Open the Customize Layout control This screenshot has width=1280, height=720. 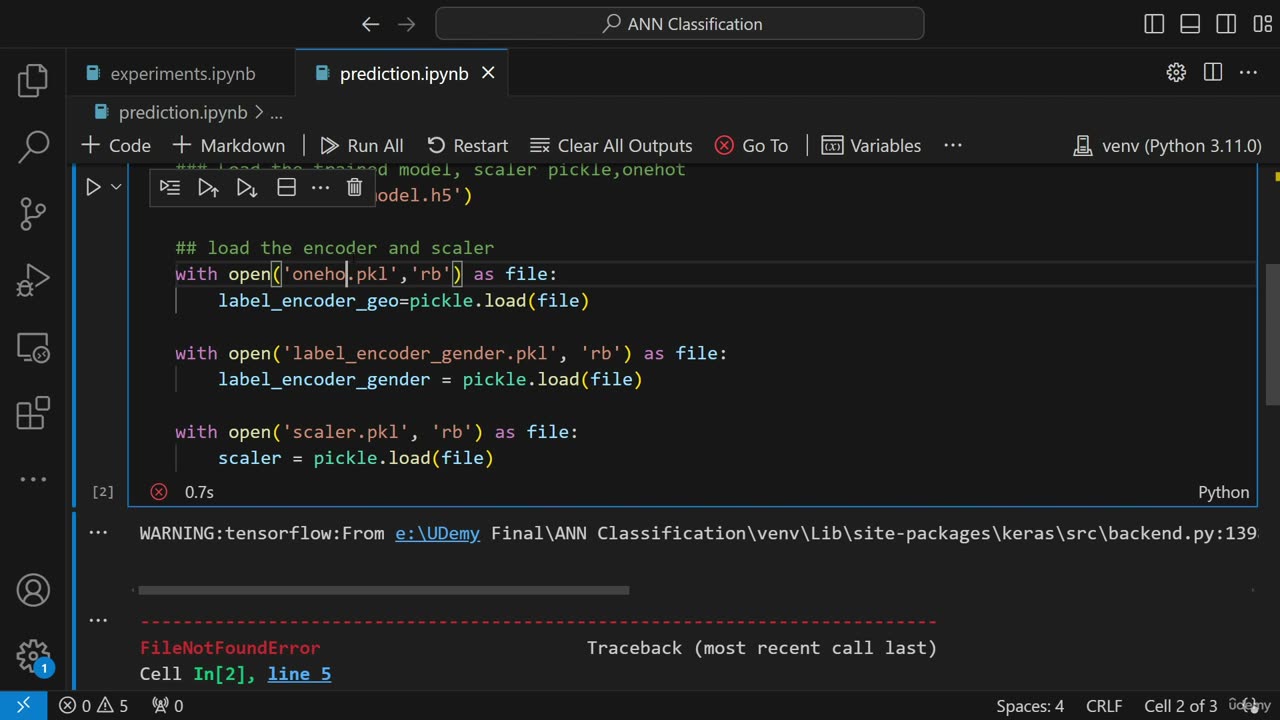click(x=1261, y=24)
